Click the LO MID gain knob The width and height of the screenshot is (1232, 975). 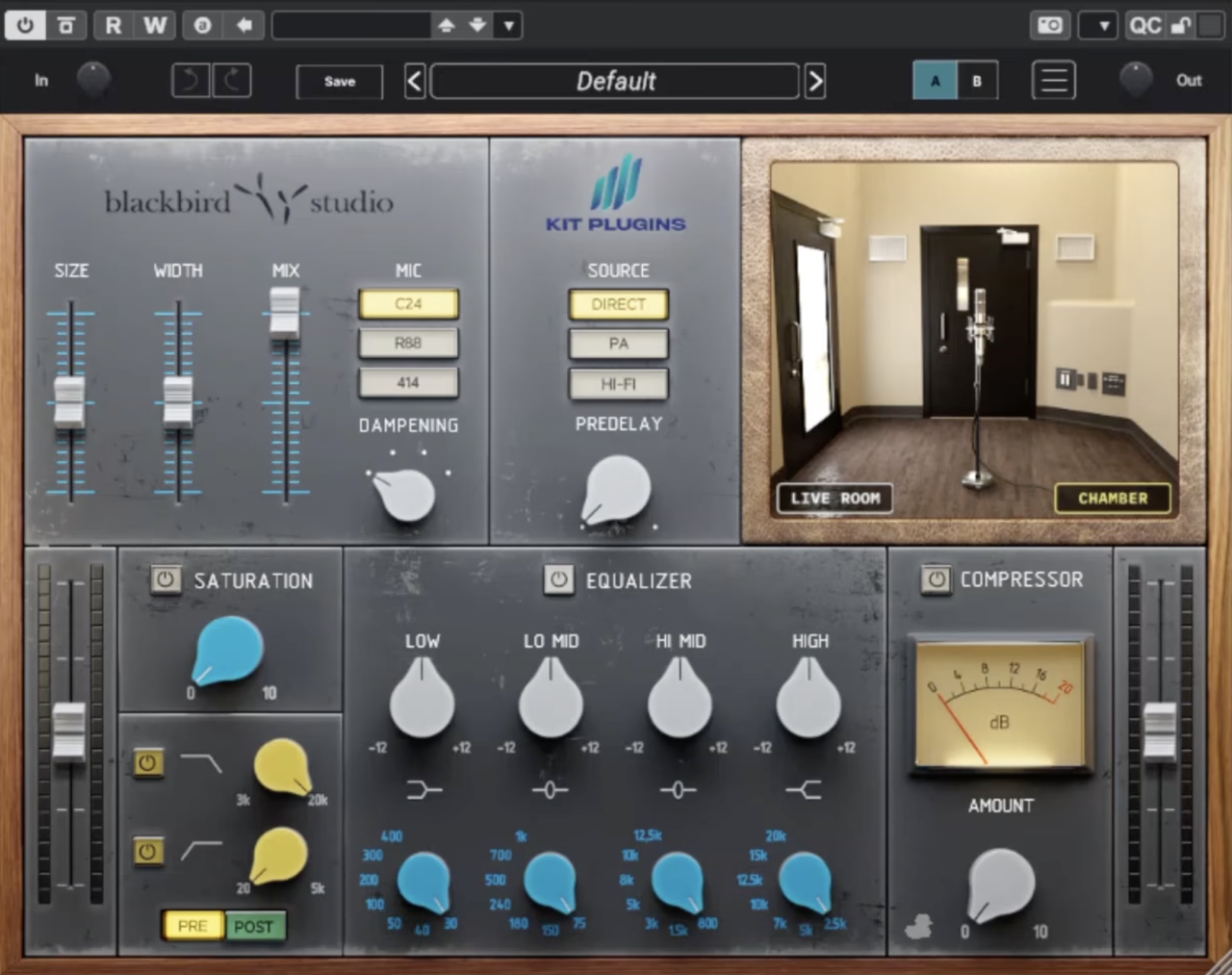click(x=551, y=698)
